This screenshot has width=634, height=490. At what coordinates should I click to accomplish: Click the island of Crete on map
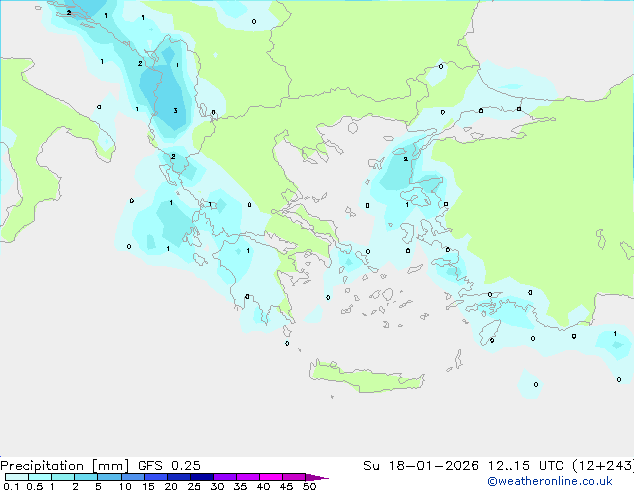pos(367,377)
